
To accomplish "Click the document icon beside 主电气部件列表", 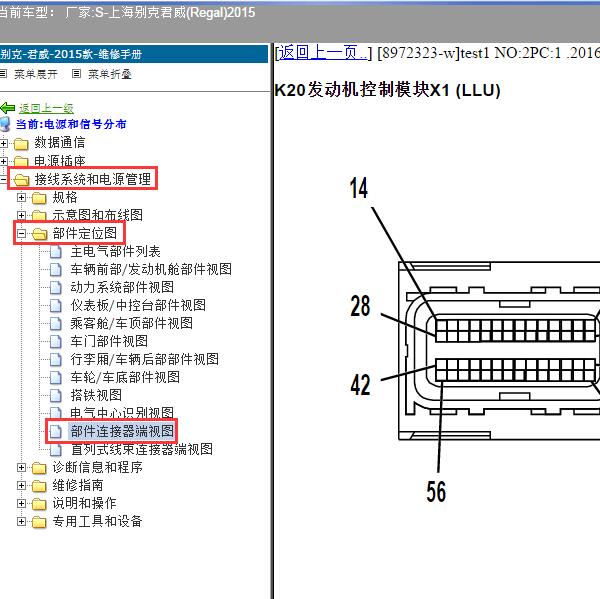I will point(57,252).
